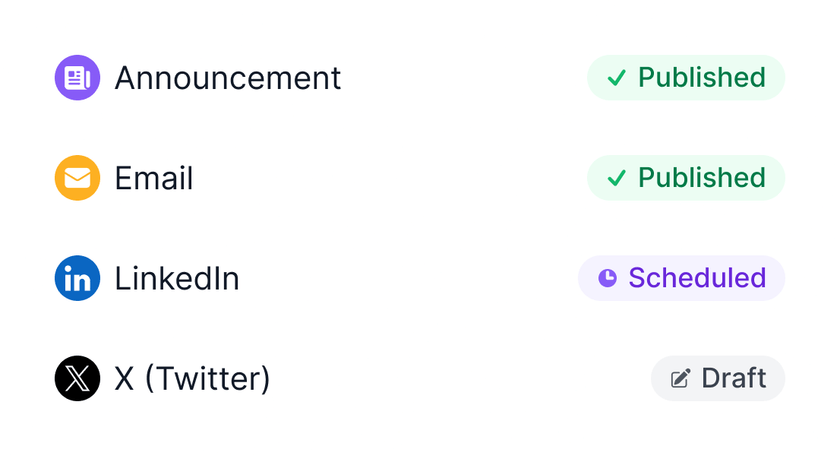Viewport: 840px width, 456px height.
Task: Click the Email channel label text
Action: (154, 178)
